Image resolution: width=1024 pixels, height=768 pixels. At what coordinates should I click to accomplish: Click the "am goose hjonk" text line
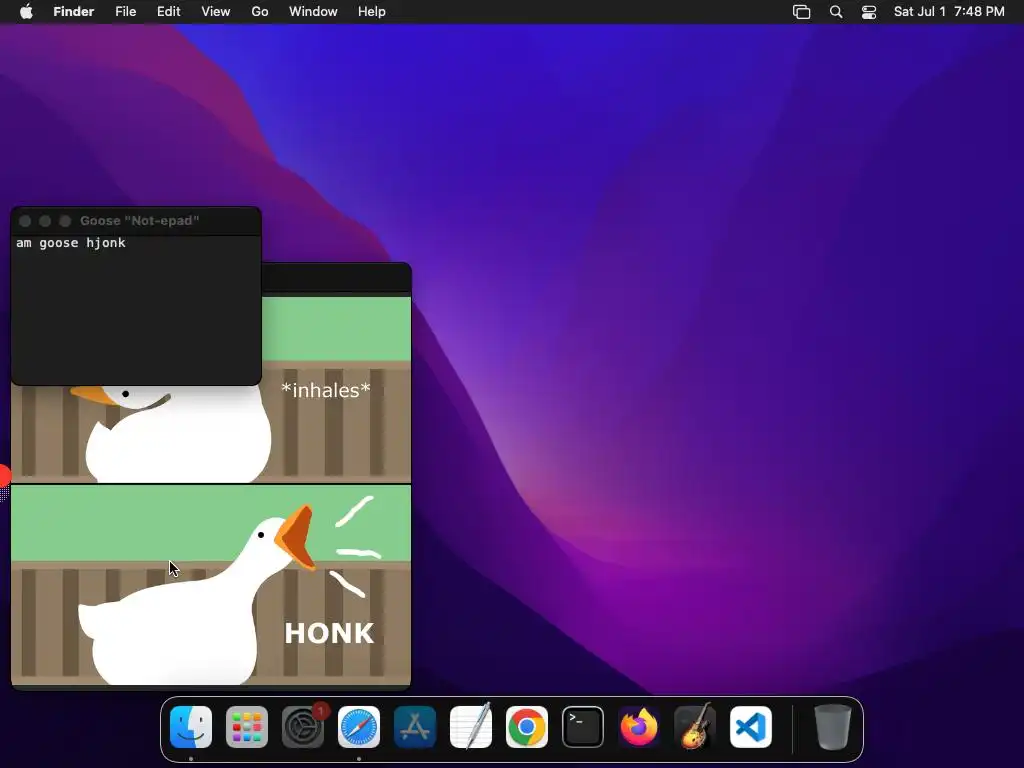point(71,243)
